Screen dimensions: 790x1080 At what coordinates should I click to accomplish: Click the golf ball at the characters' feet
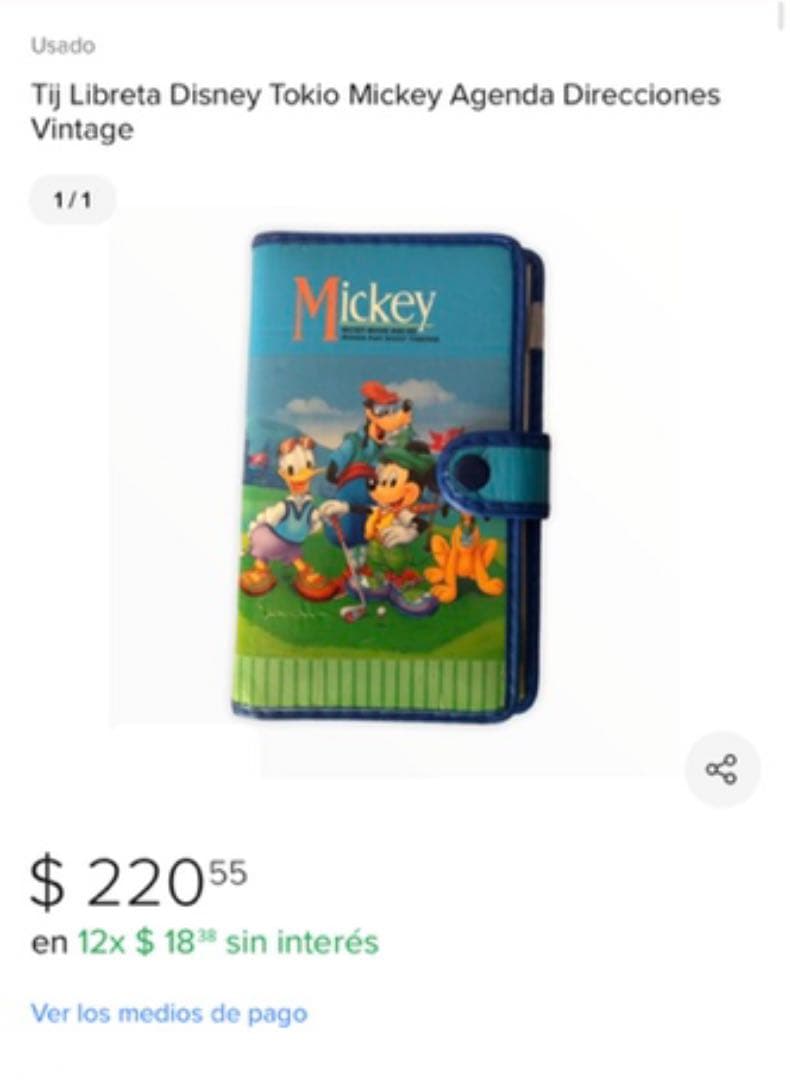pyautogui.click(x=380, y=610)
